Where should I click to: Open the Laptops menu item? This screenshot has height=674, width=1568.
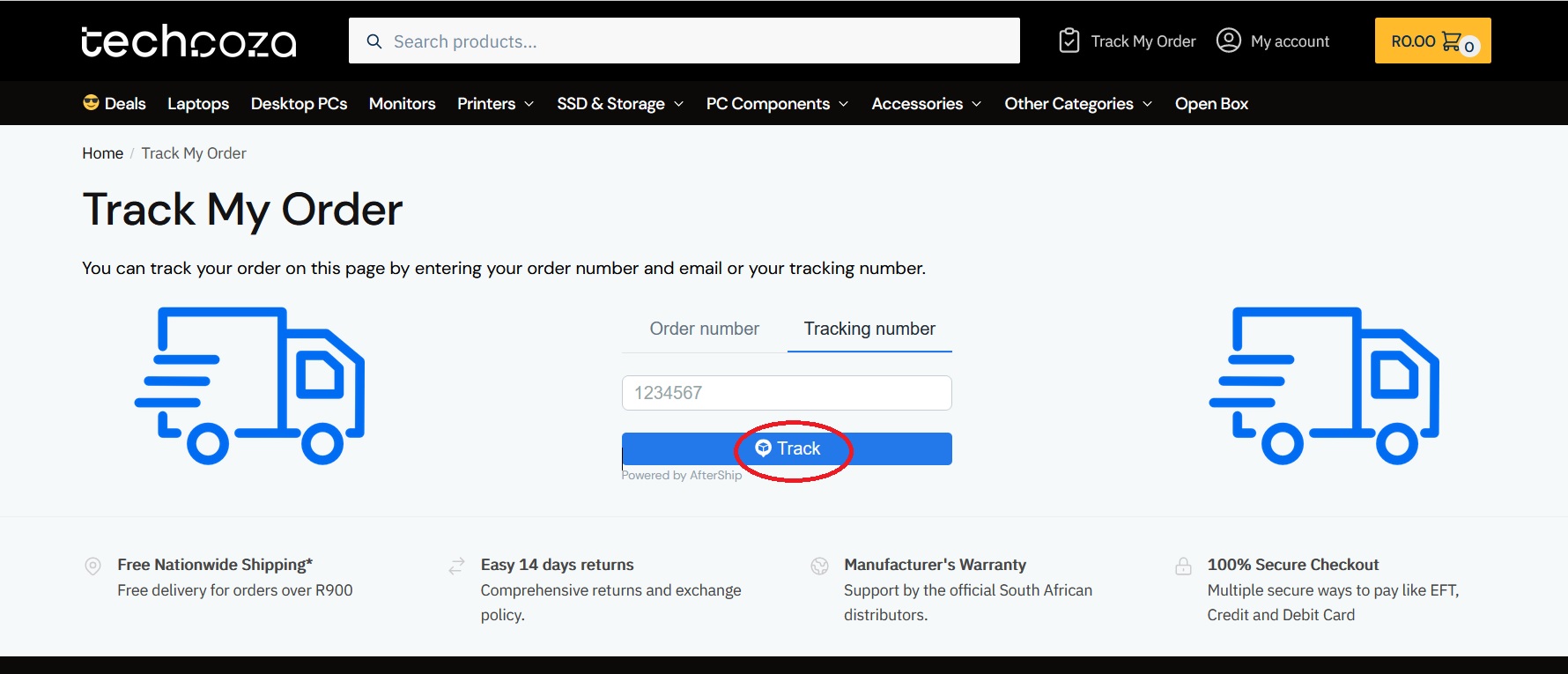(198, 104)
